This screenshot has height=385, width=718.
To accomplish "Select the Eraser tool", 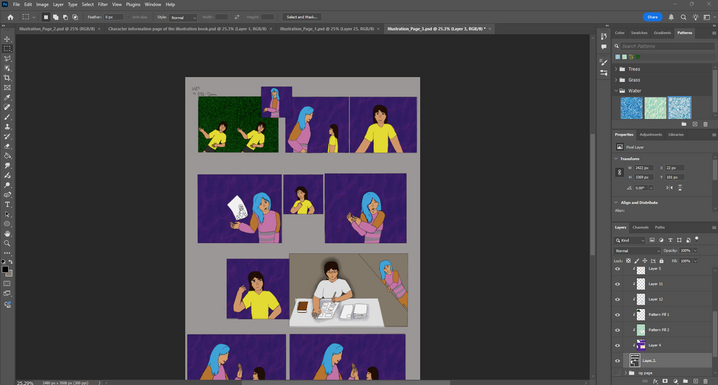I will pyautogui.click(x=7, y=146).
